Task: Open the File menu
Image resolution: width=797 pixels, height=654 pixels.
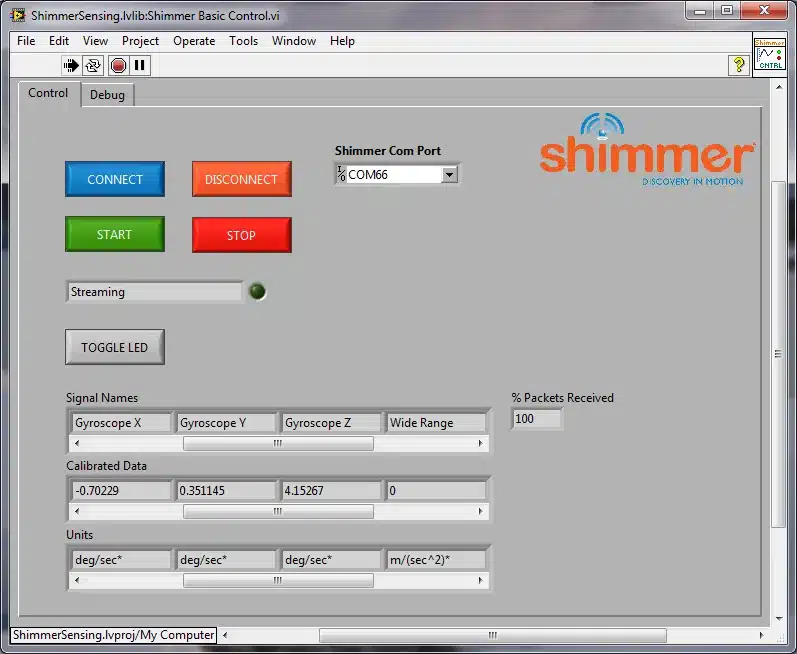Action: [26, 41]
